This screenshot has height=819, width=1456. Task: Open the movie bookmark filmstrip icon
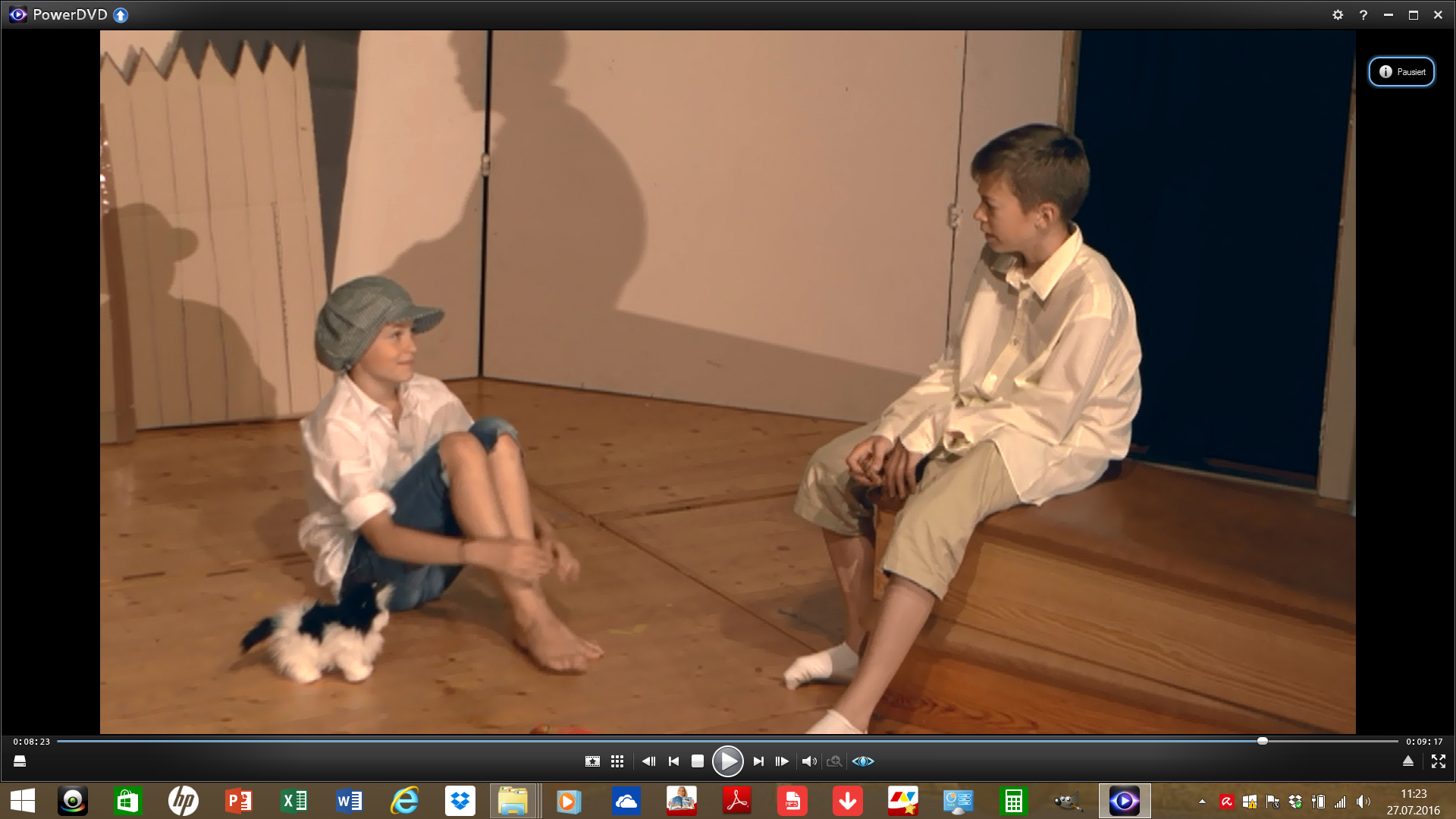pyautogui.click(x=592, y=761)
